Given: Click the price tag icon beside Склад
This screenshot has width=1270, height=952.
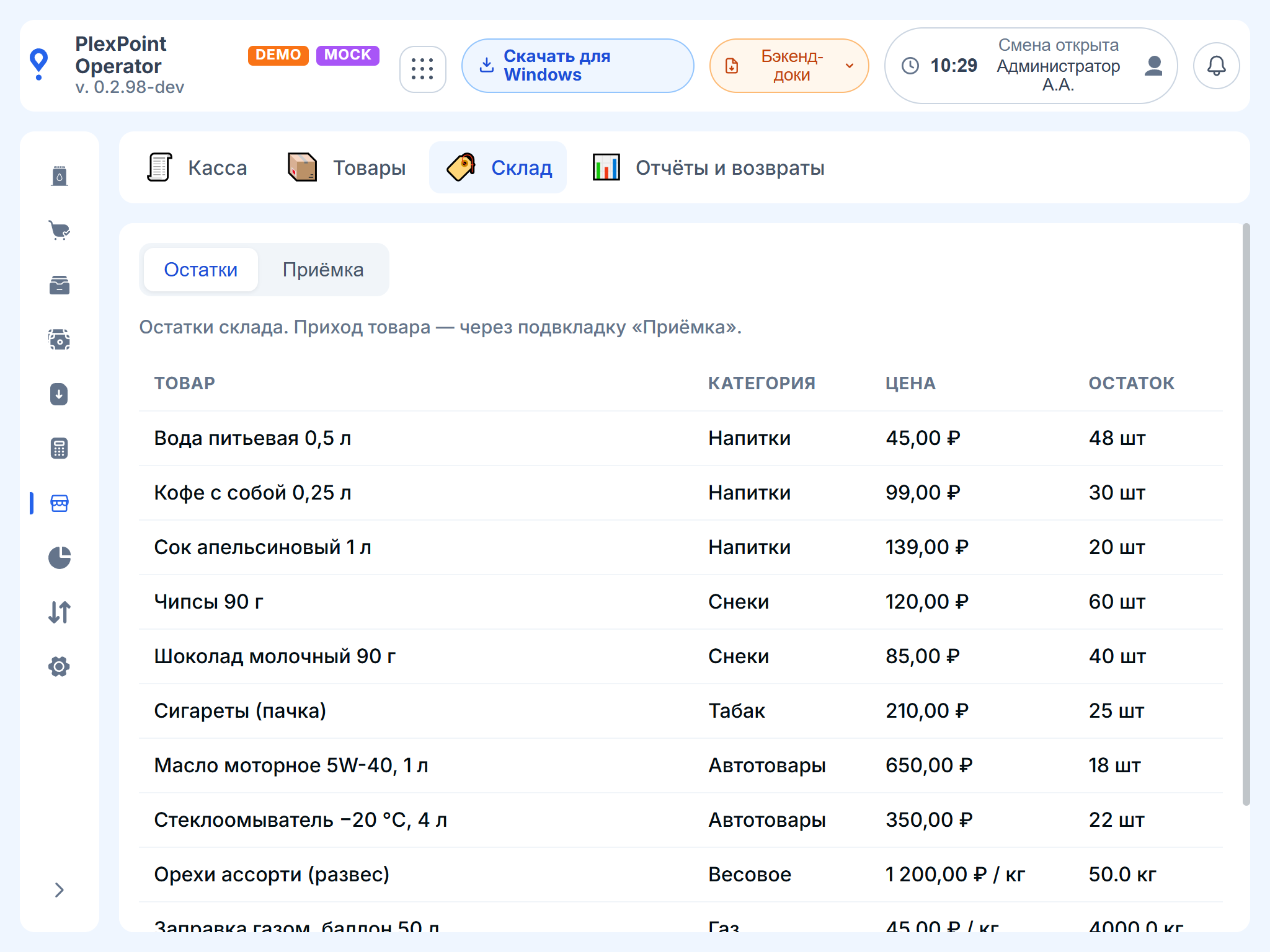Looking at the screenshot, I should click(461, 167).
